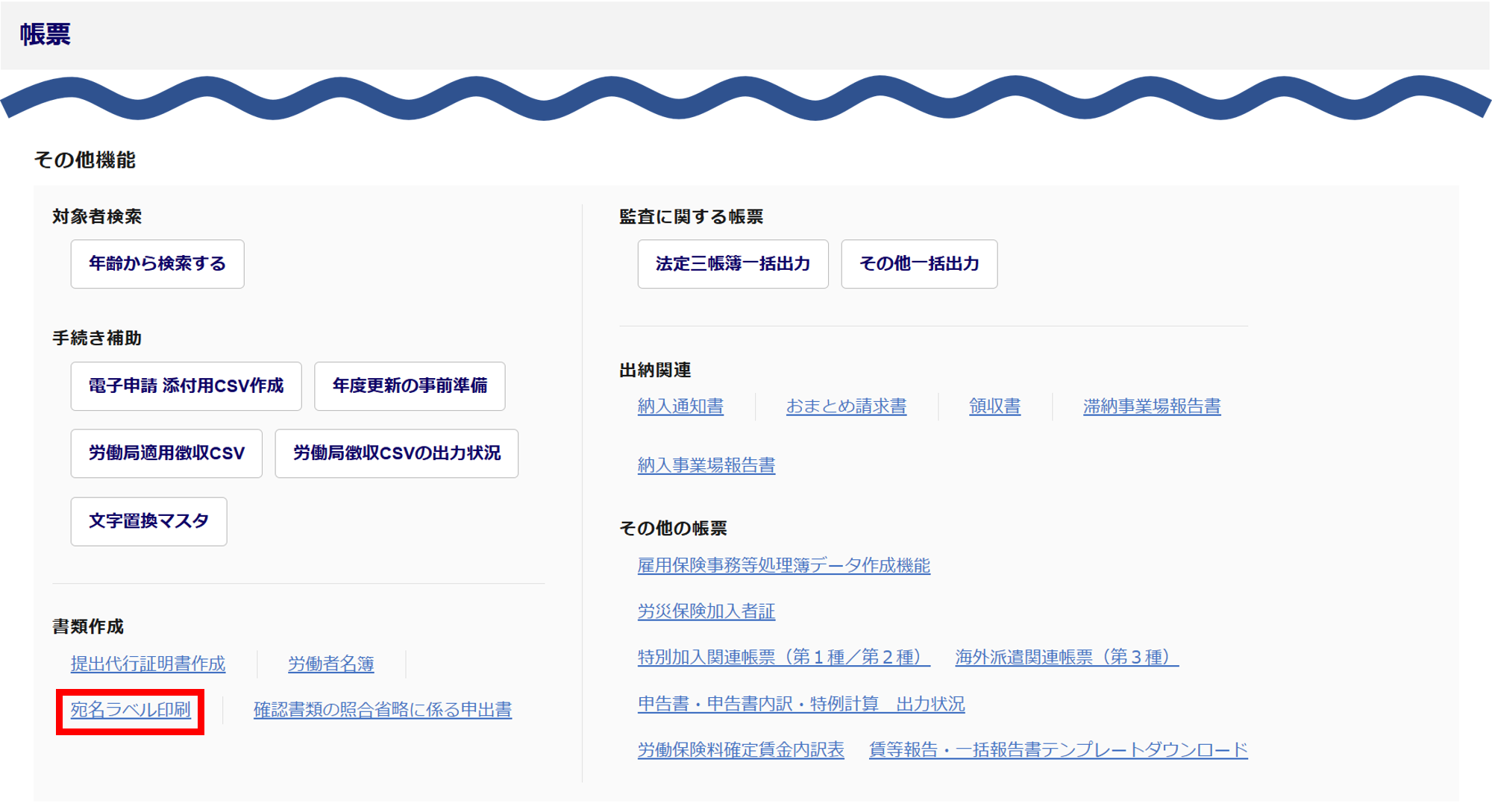Open 領収書 link

click(994, 406)
